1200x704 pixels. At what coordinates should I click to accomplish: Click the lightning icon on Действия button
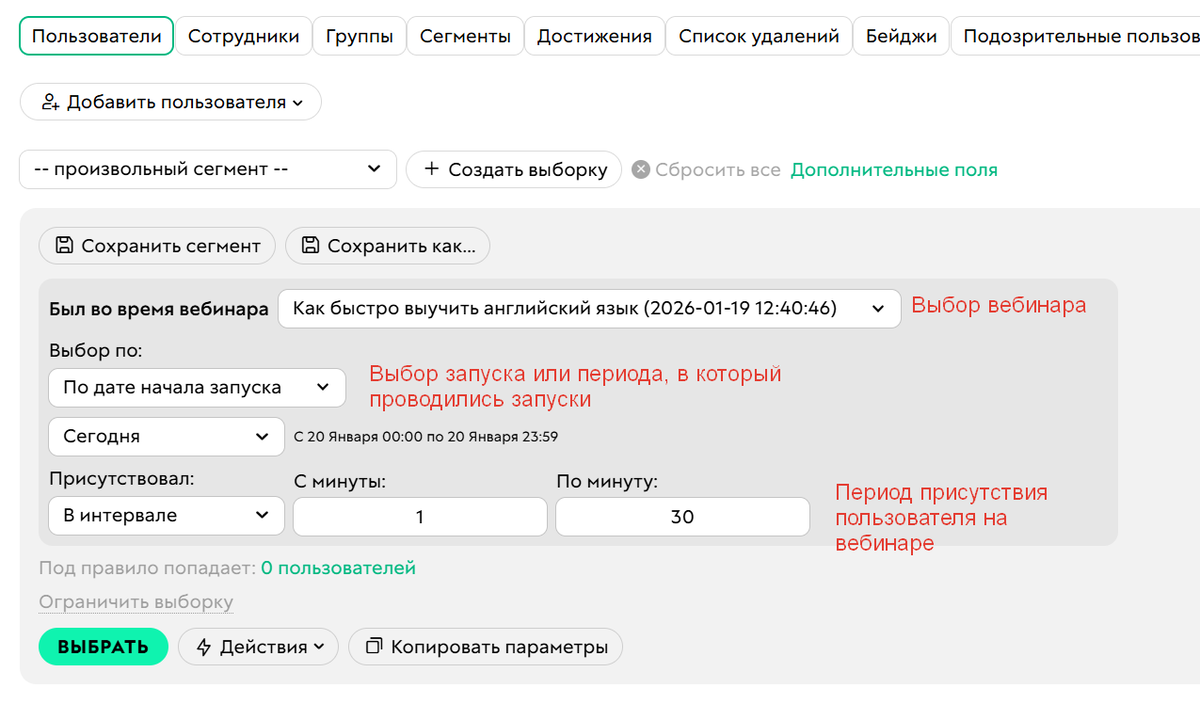(203, 646)
